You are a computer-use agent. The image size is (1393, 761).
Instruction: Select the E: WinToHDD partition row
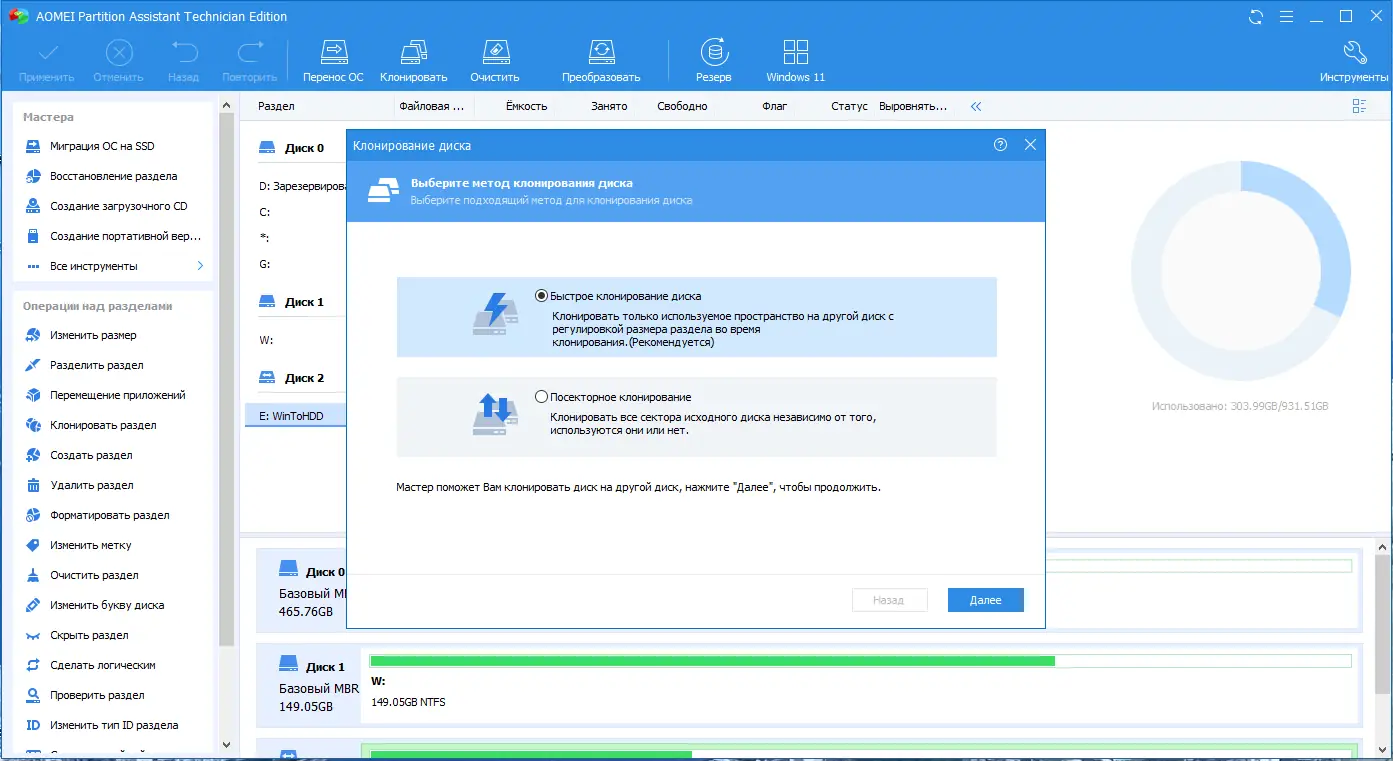point(296,416)
